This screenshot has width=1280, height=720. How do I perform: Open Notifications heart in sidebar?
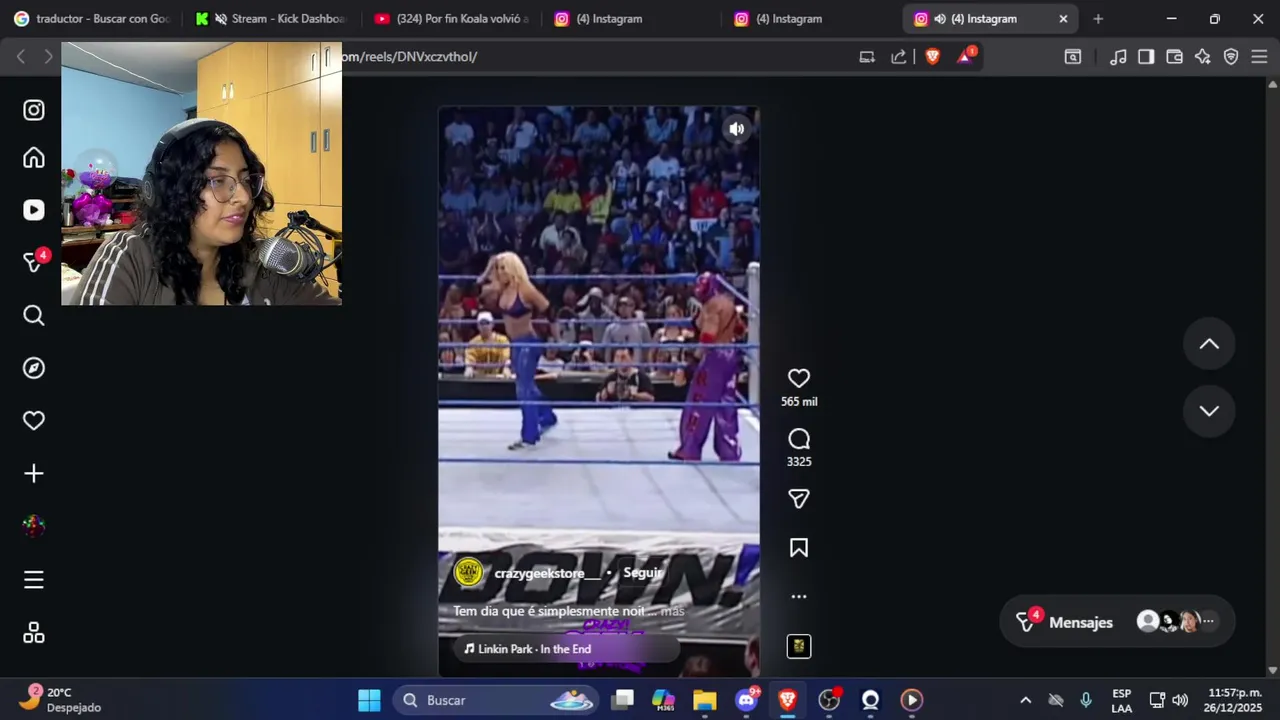[x=34, y=421]
